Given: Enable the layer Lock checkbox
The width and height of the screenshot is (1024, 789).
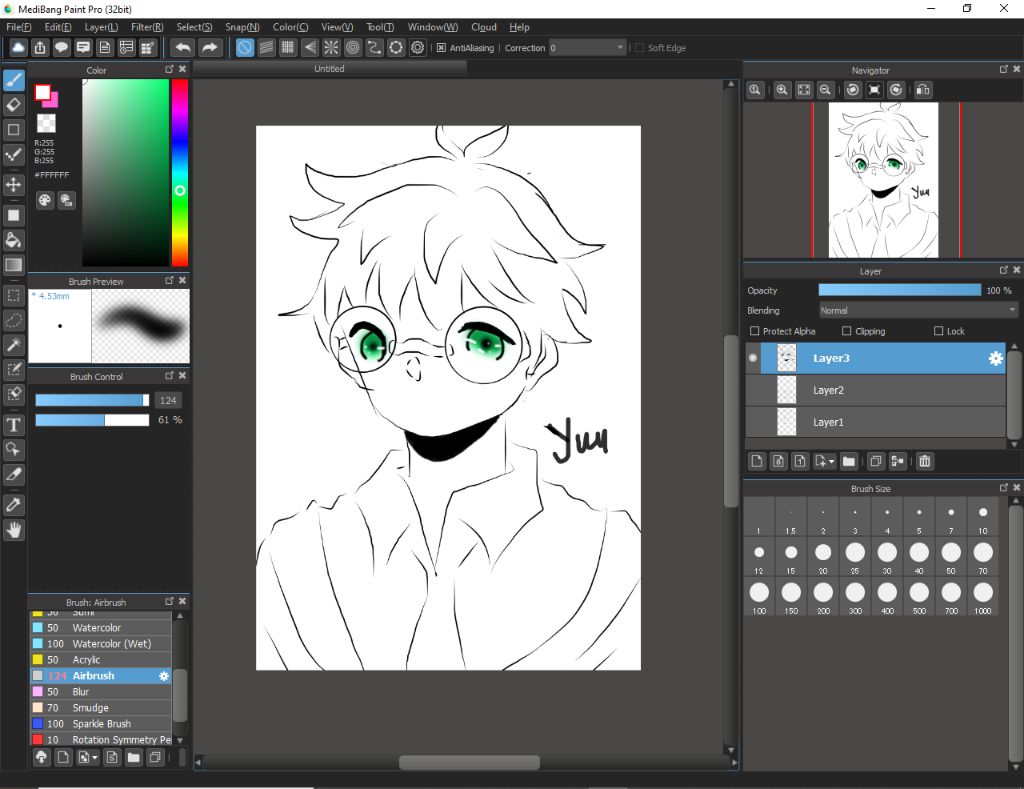Looking at the screenshot, I should 938,331.
